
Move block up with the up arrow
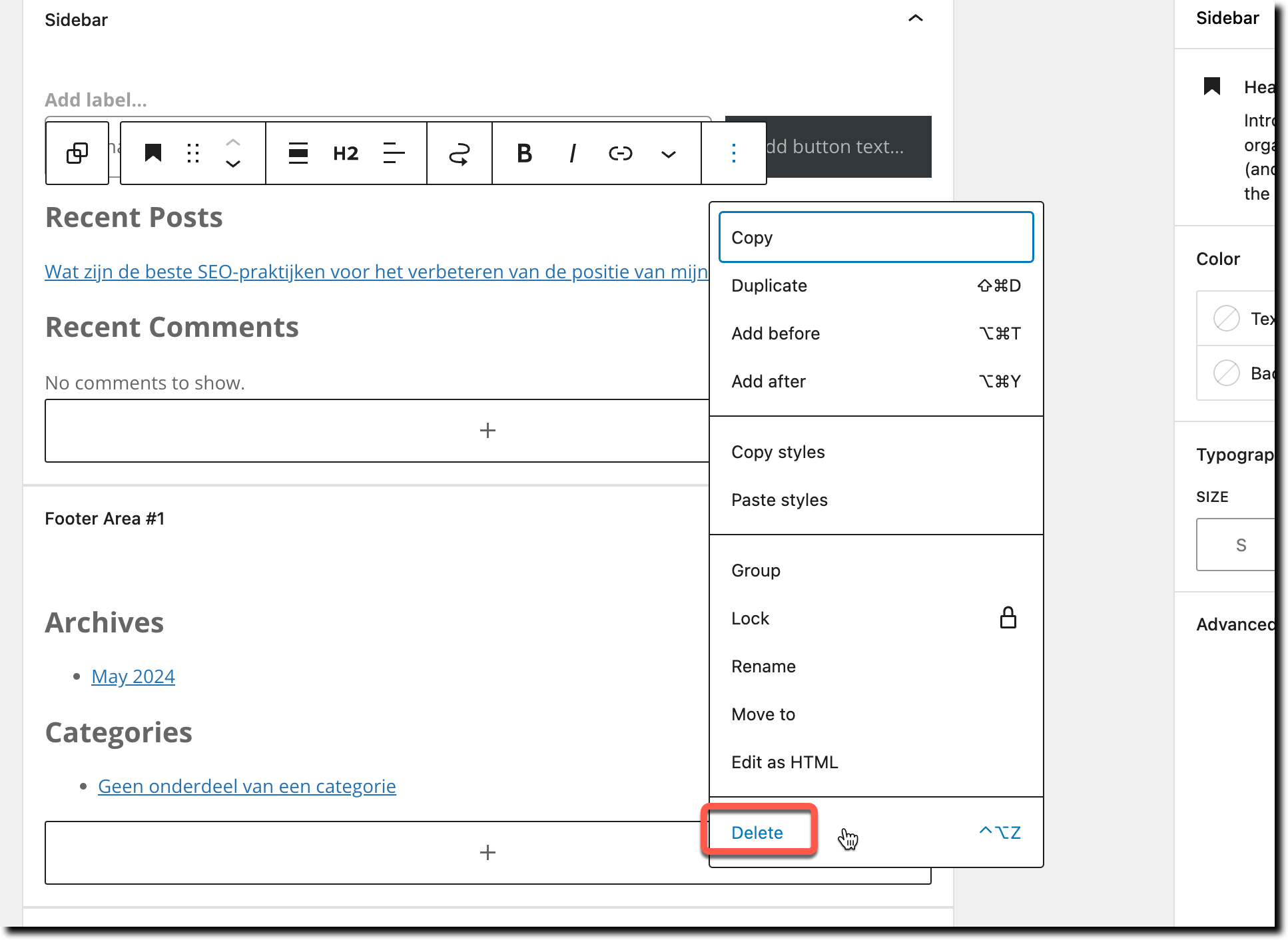coord(232,142)
